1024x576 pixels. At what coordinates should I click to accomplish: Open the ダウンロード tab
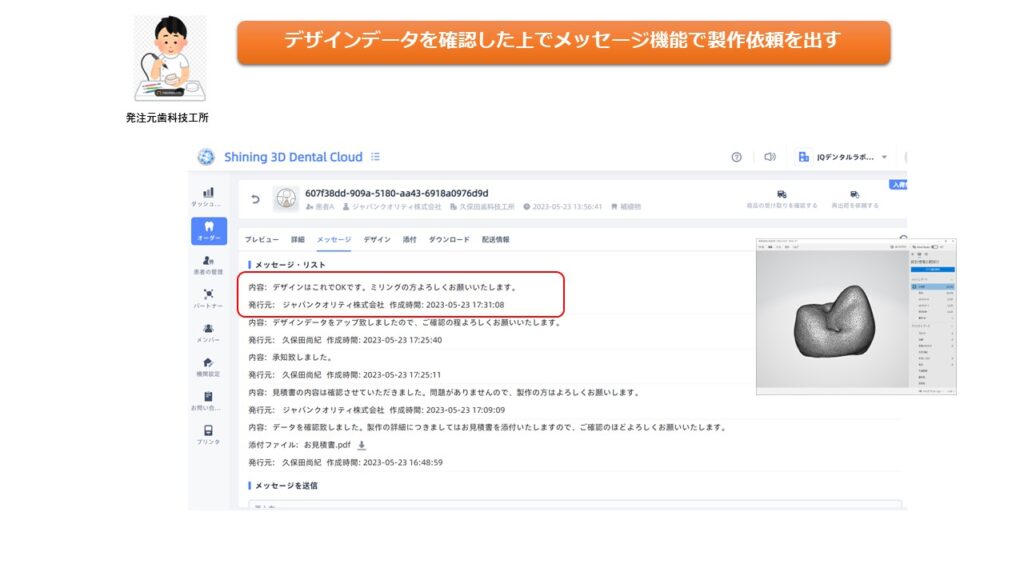coord(449,240)
